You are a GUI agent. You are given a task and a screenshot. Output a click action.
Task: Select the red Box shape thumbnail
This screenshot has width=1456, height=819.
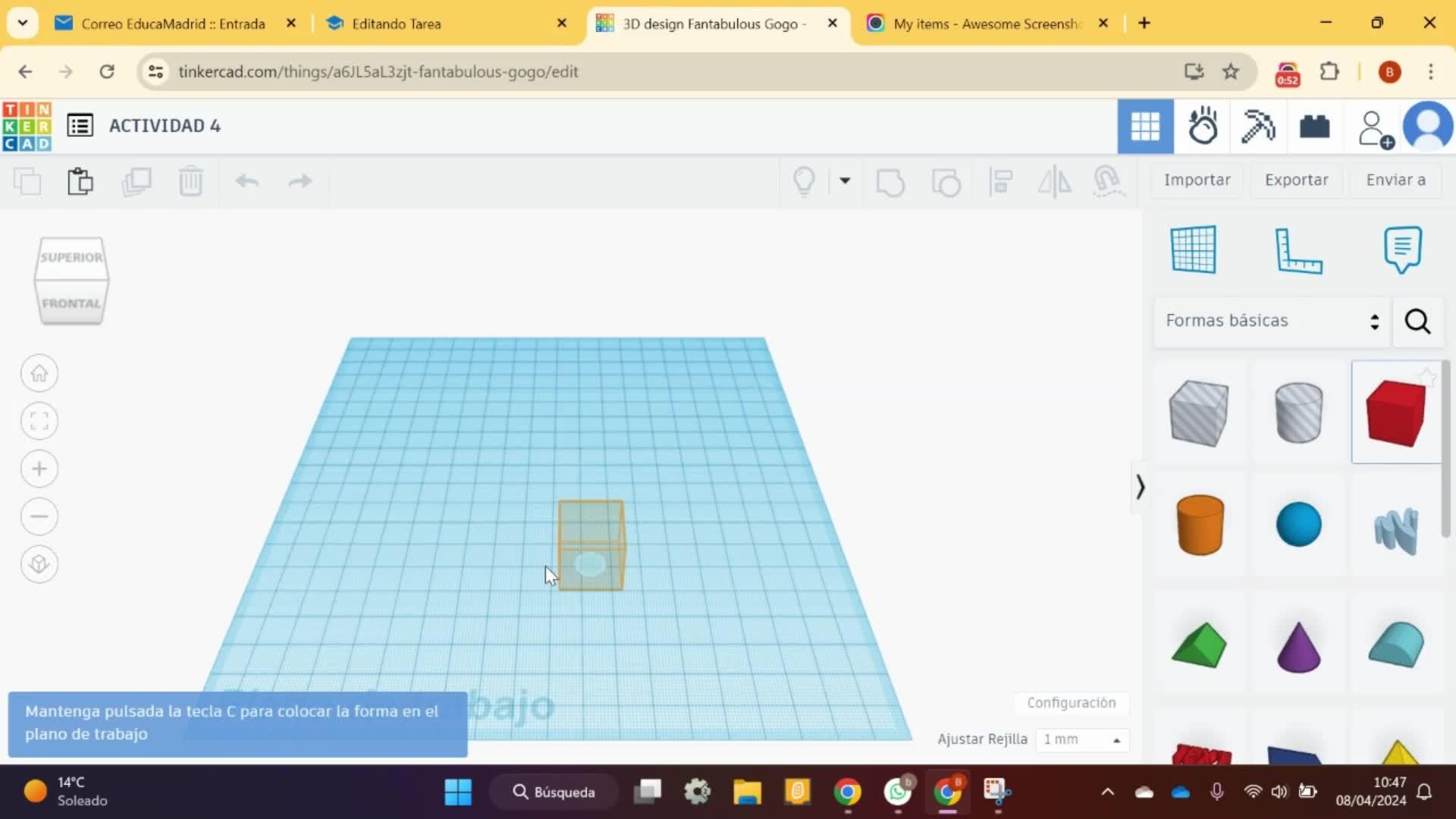pos(1395,413)
